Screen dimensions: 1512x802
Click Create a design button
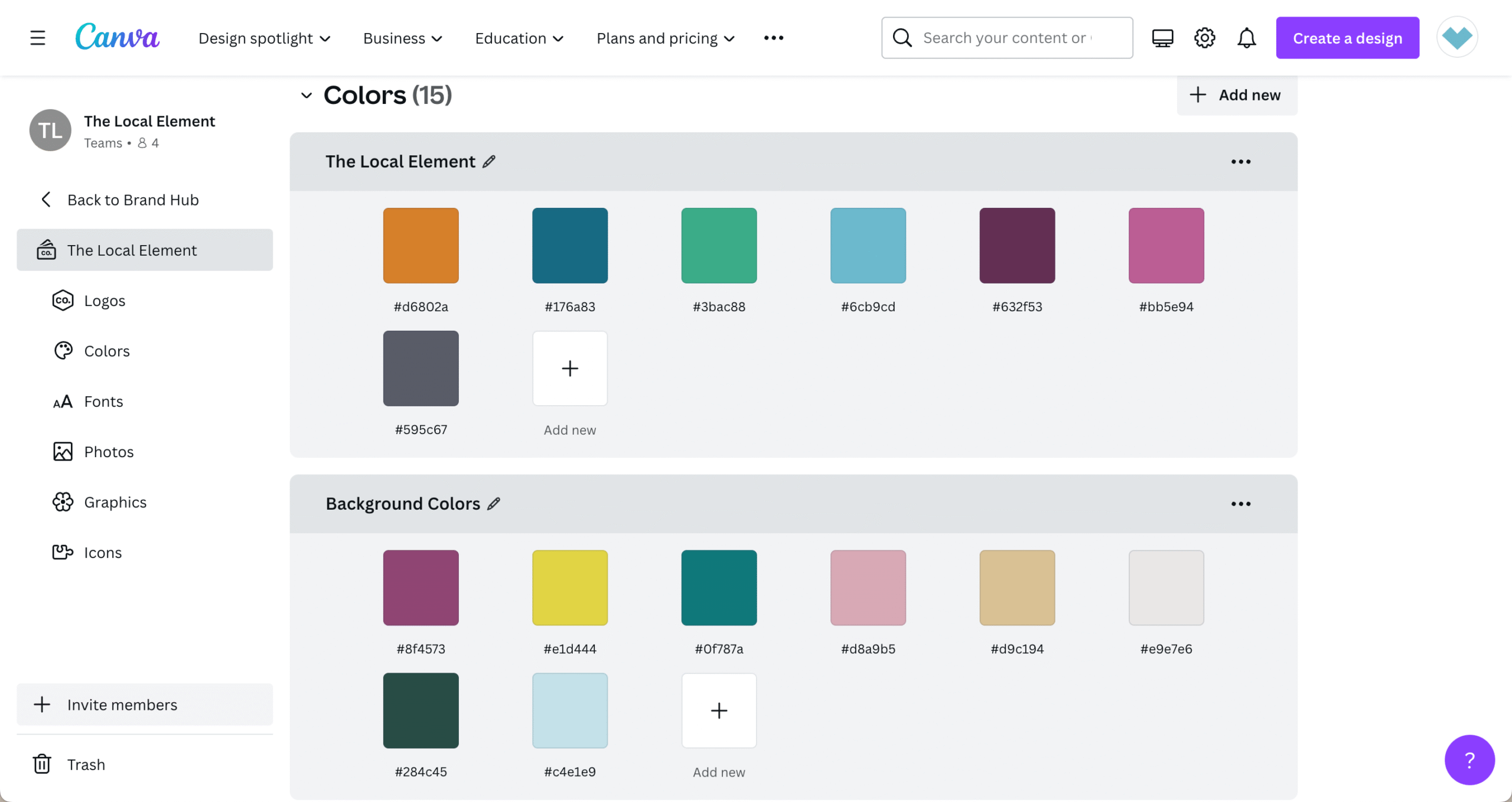pos(1347,38)
